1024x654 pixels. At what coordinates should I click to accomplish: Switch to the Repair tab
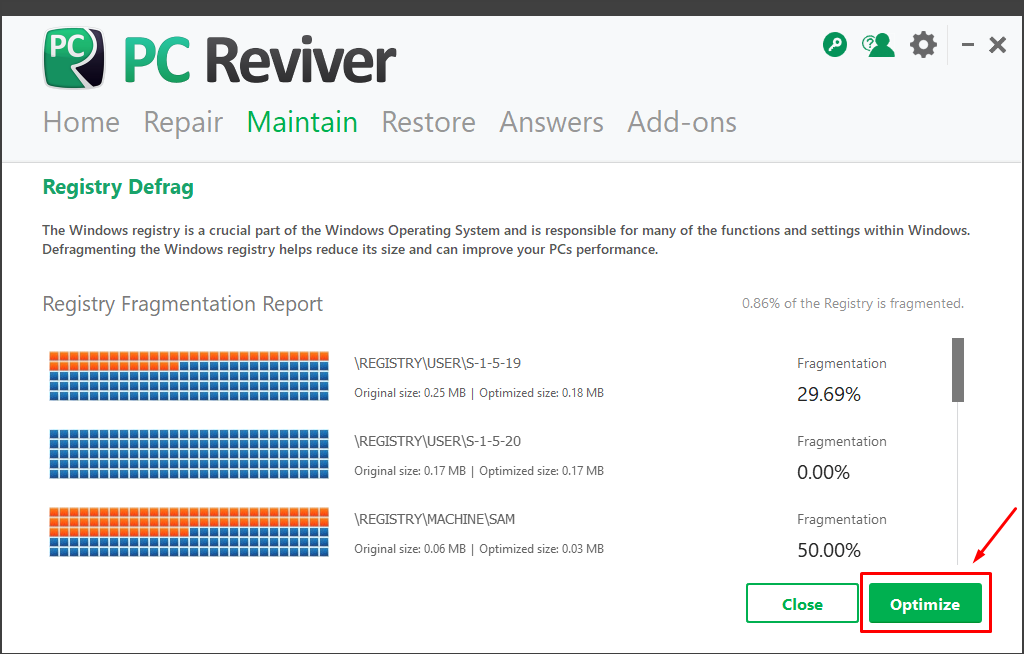coord(183,122)
